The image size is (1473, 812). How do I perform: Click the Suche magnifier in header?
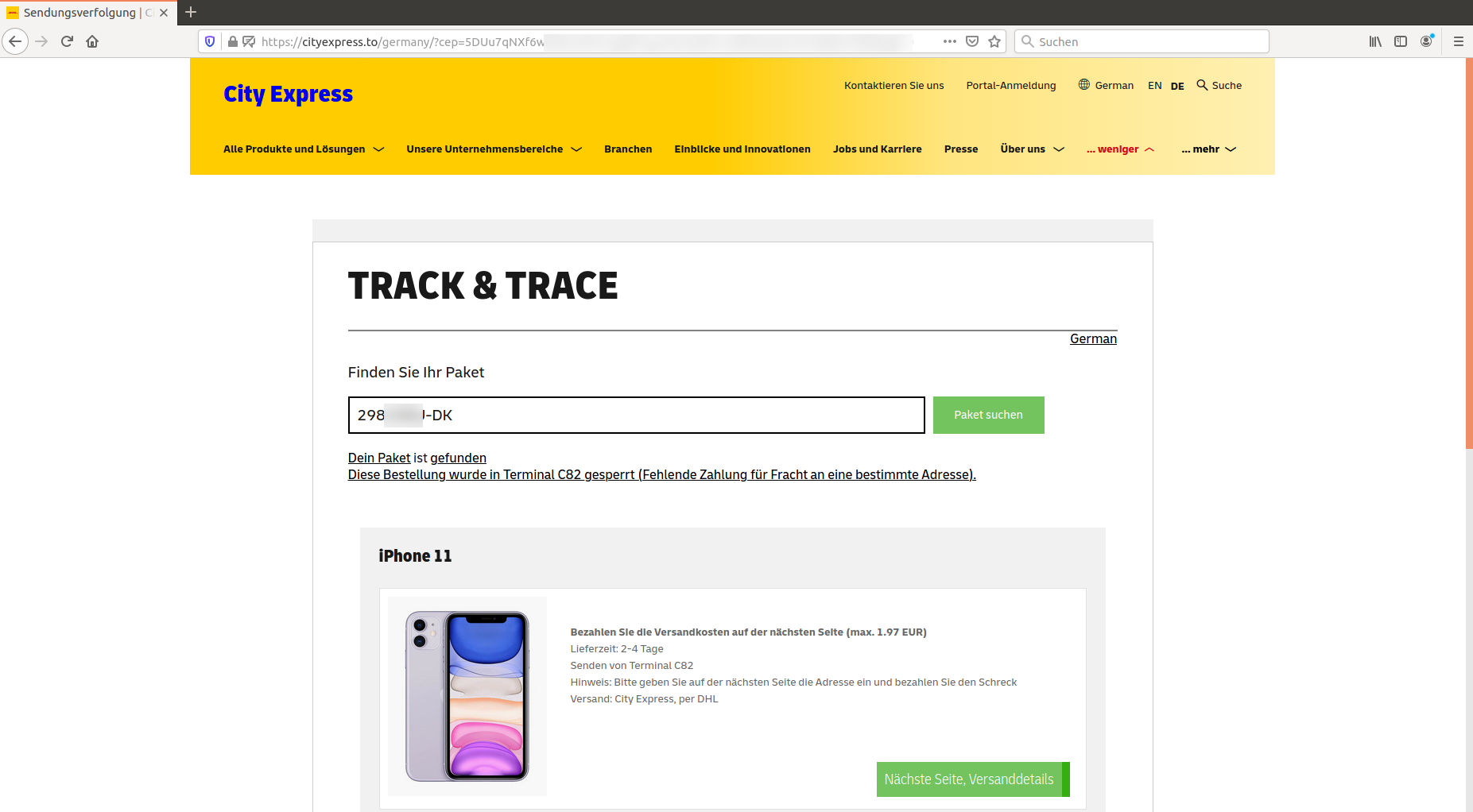[1202, 85]
